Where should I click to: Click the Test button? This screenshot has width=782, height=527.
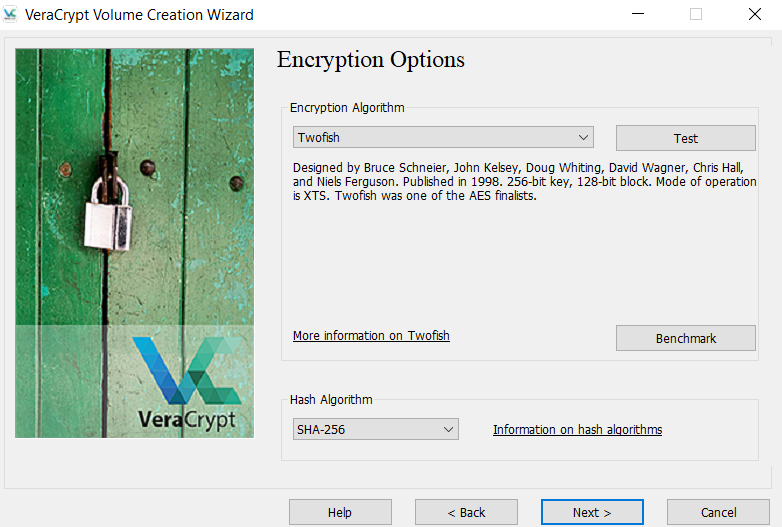pos(686,138)
